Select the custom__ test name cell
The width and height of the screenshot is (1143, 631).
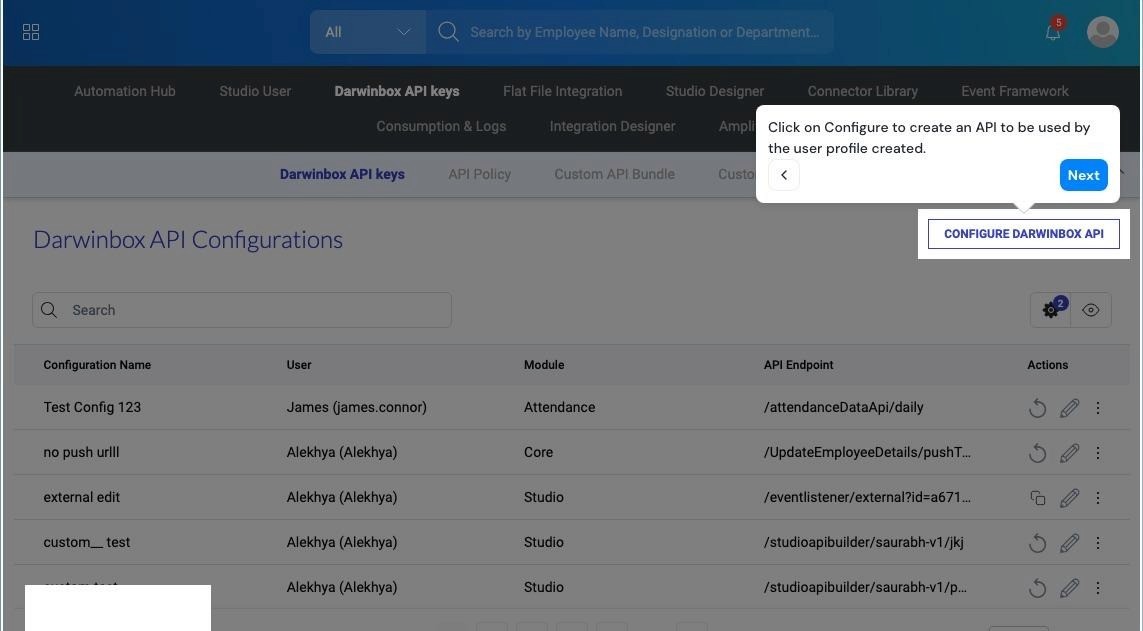point(87,543)
